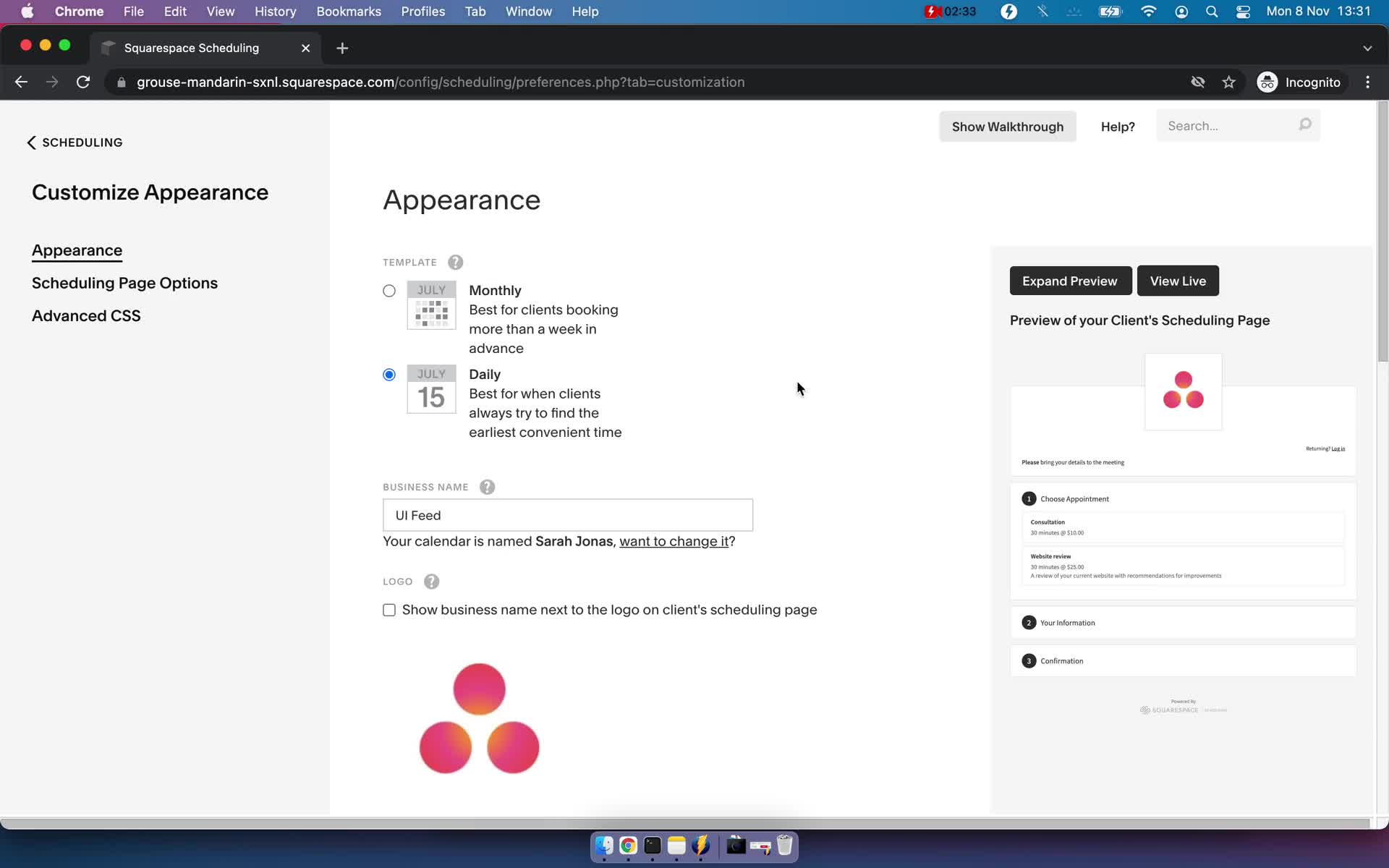Click browser forward arrow
This screenshot has width=1389, height=868.
pos(52,82)
